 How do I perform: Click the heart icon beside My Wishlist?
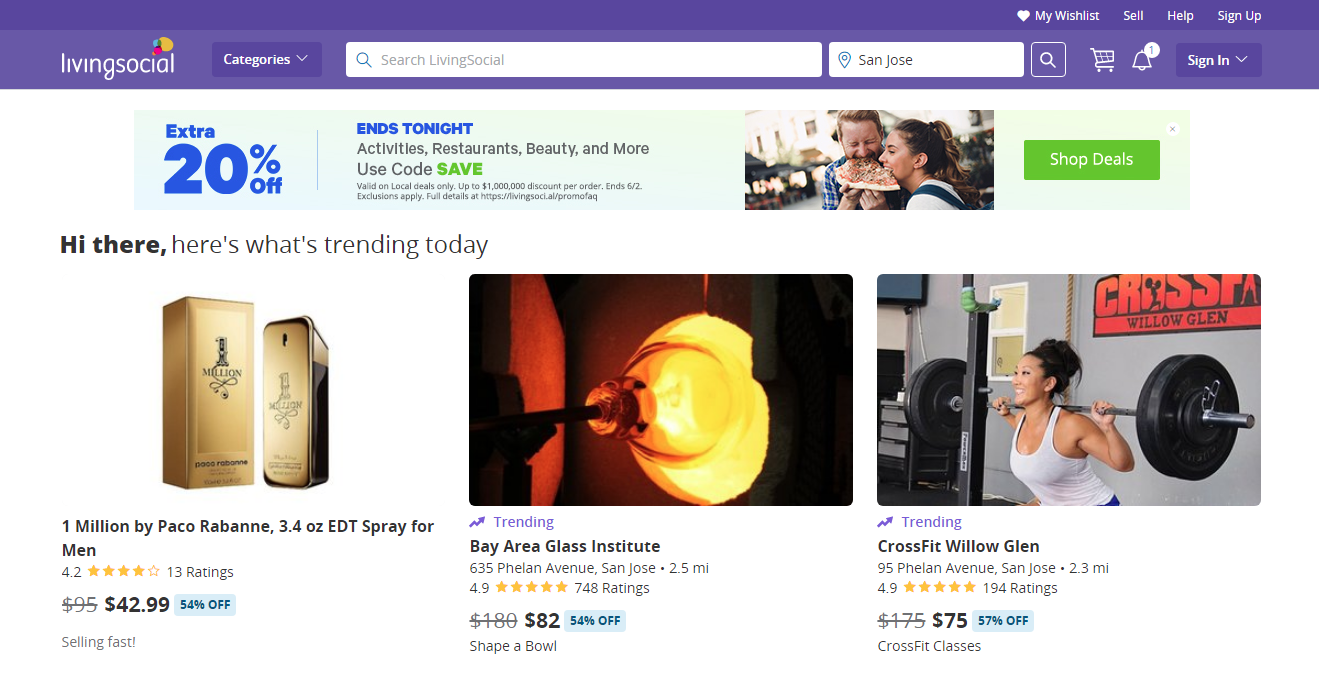pyautogui.click(x=1023, y=16)
